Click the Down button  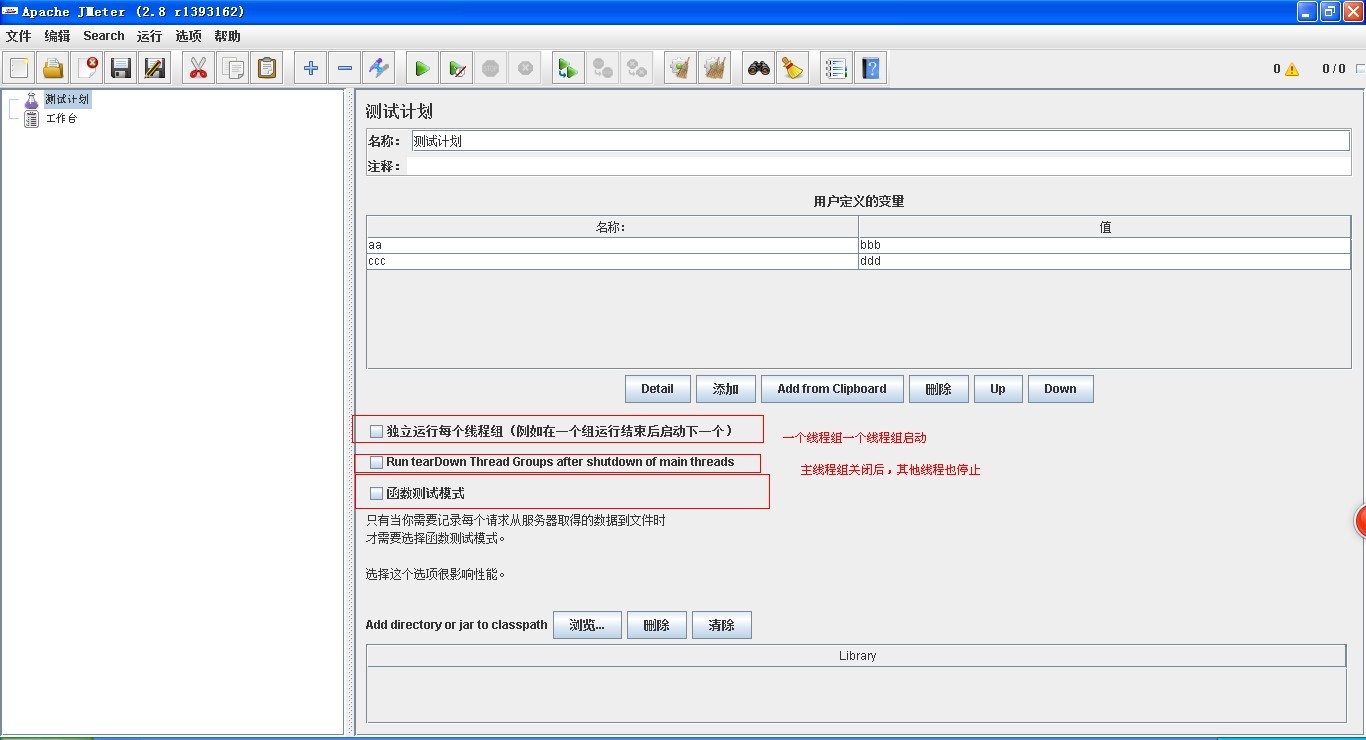coord(1060,389)
